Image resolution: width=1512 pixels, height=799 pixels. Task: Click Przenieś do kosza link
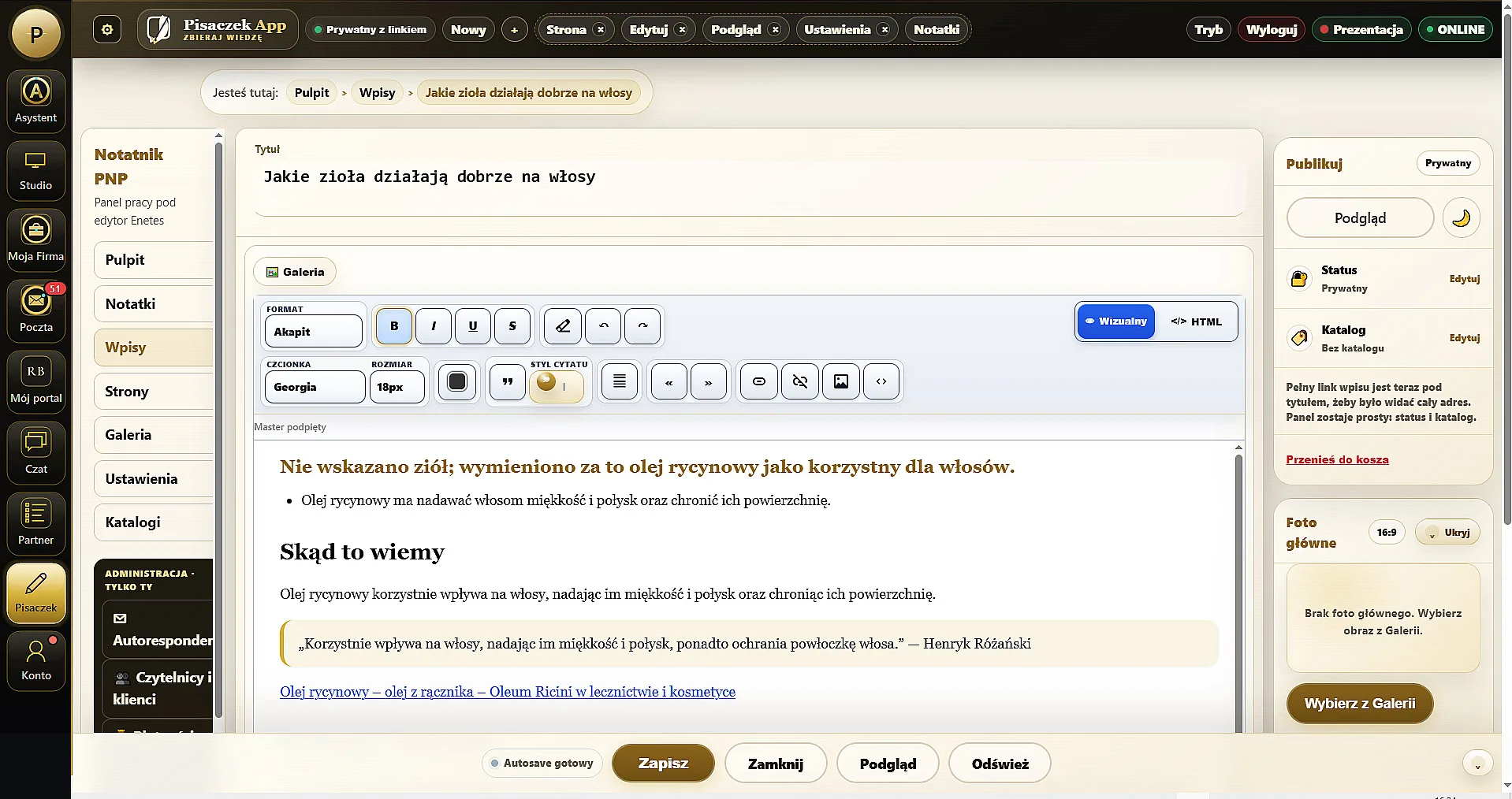pyautogui.click(x=1337, y=459)
